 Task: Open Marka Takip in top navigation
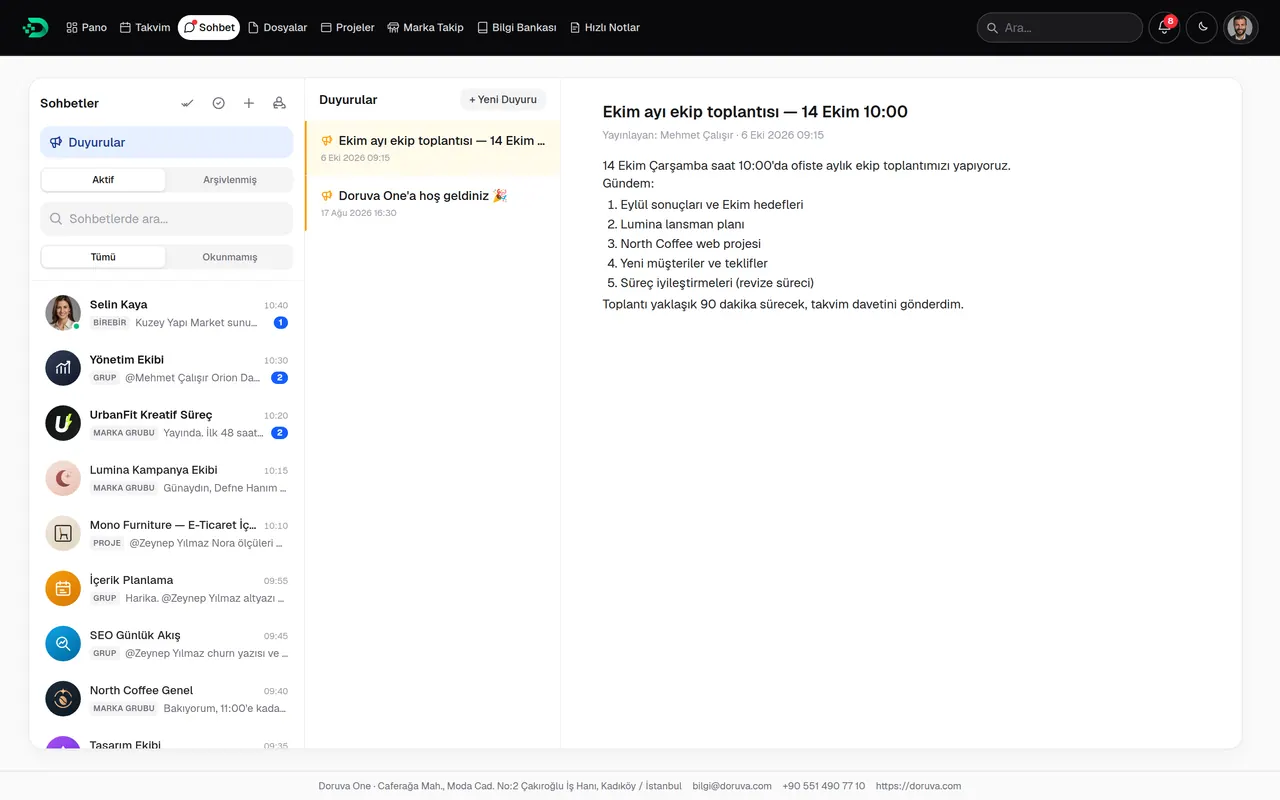pyautogui.click(x=425, y=28)
